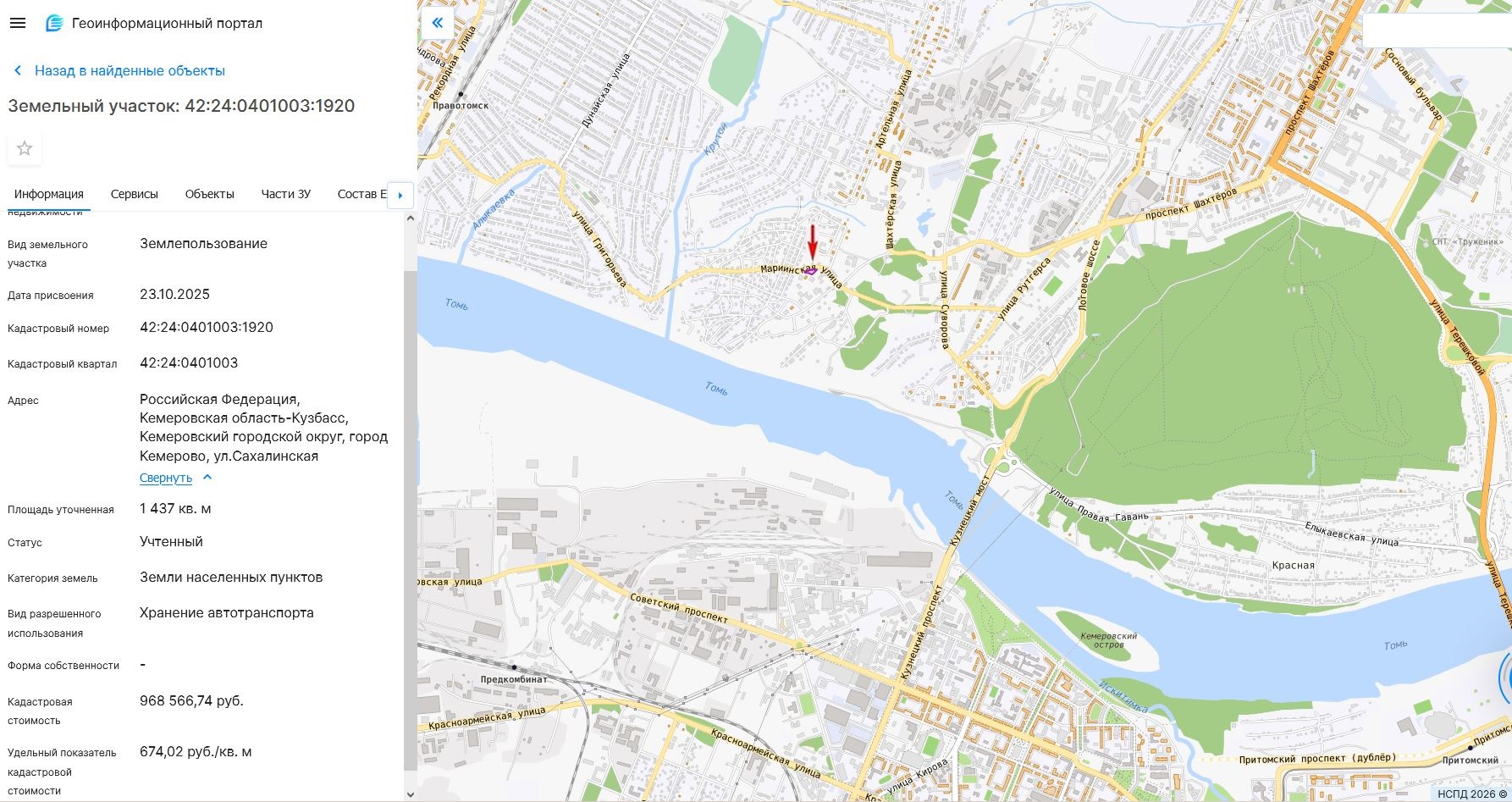This screenshot has width=1512, height=802.
Task: Select the purple highlighted parcel on map
Action: [810, 271]
